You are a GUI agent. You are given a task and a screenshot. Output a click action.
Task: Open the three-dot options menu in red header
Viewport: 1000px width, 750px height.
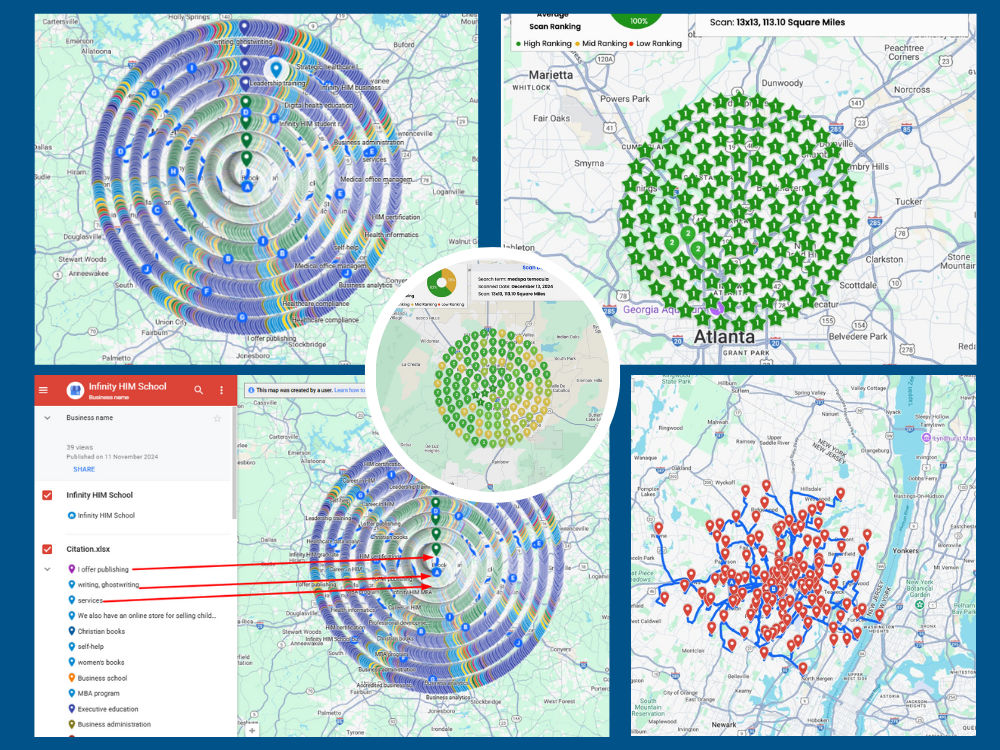point(221,390)
